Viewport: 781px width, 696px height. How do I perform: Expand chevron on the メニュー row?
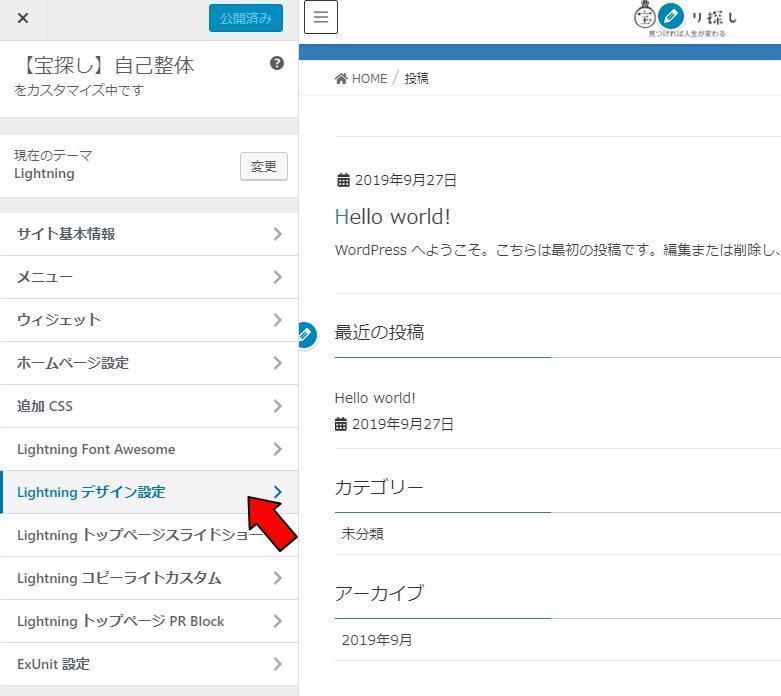[x=277, y=277]
